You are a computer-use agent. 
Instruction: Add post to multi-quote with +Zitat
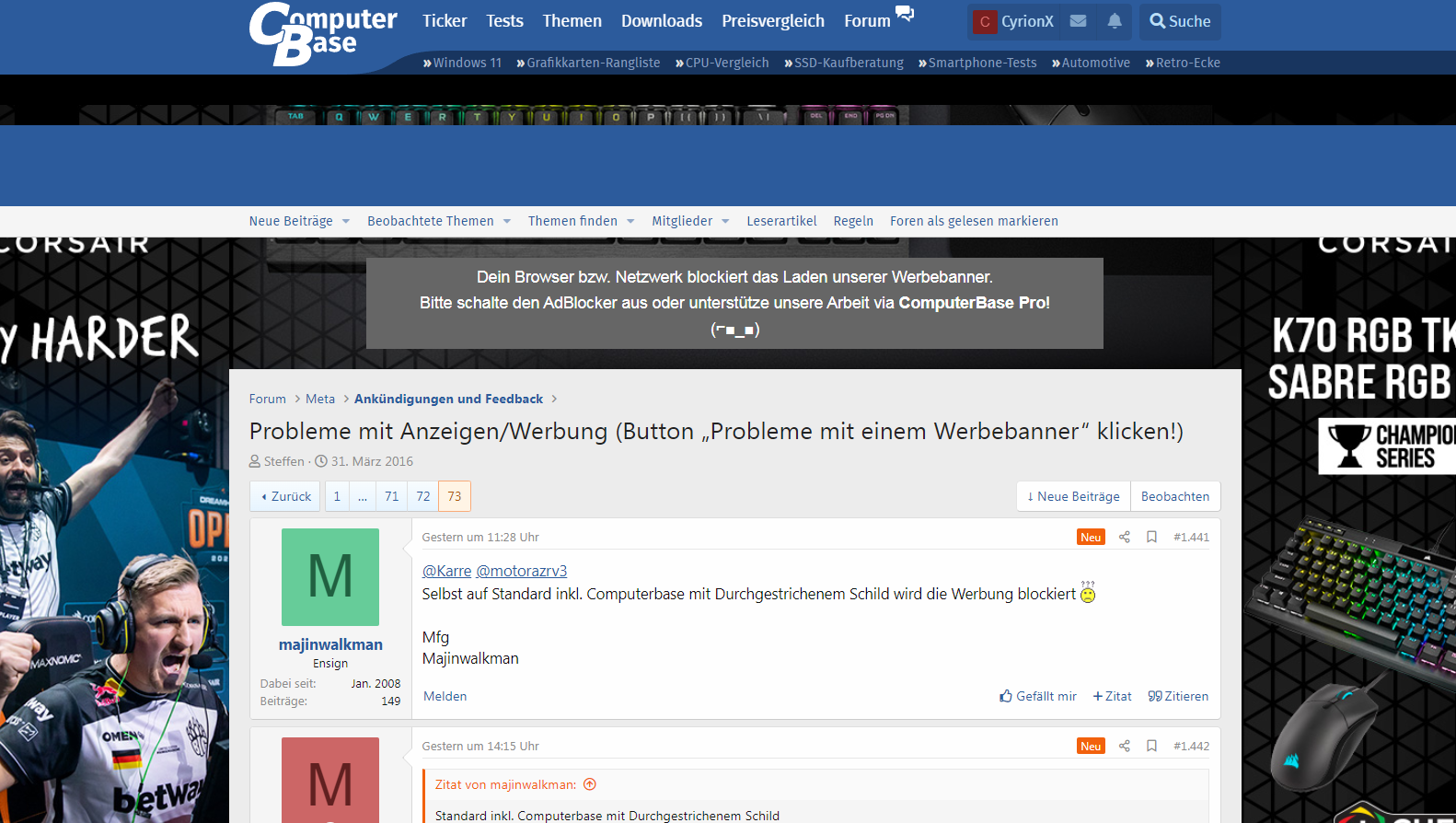pyautogui.click(x=1112, y=696)
